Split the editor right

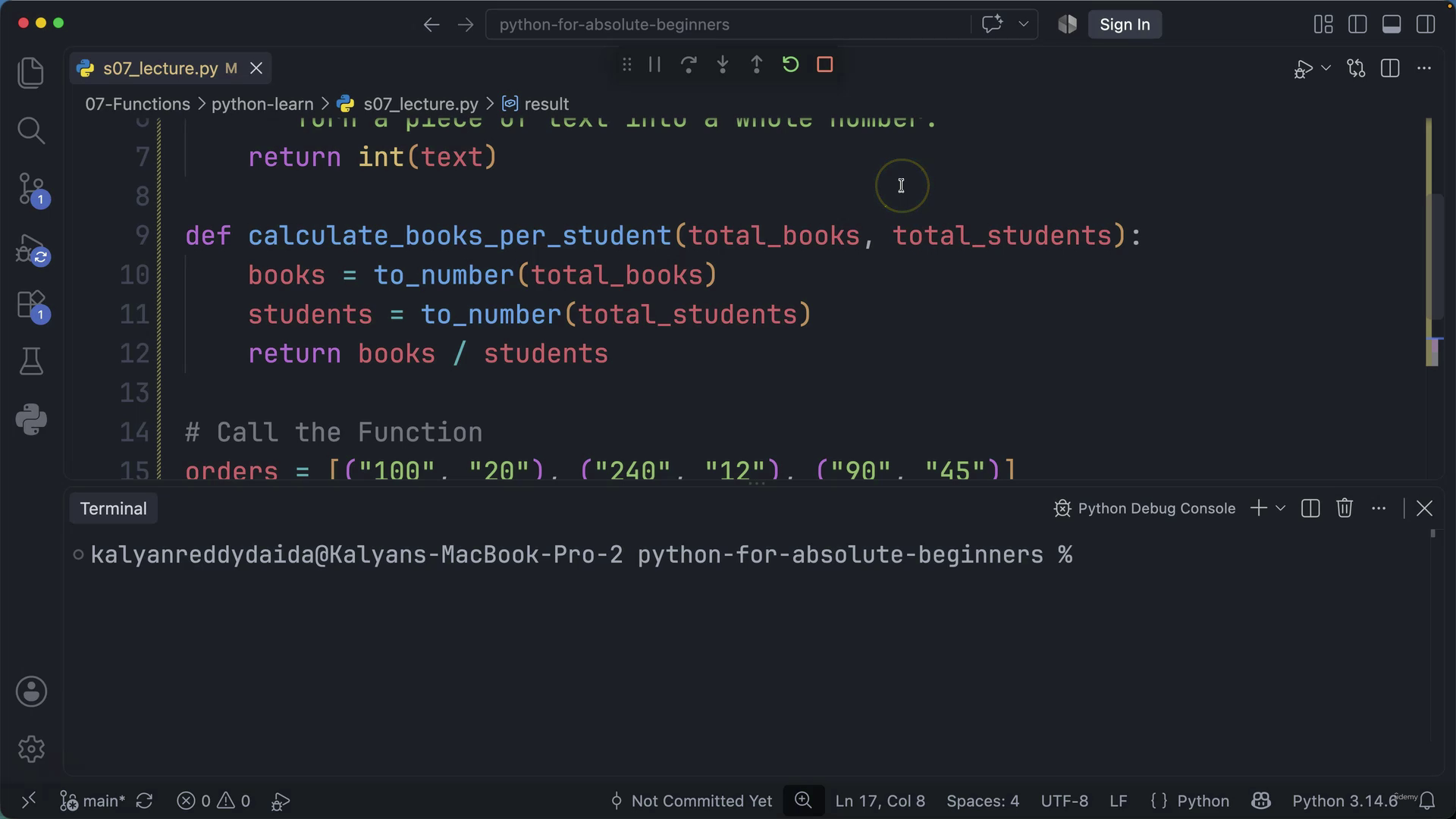(1390, 68)
